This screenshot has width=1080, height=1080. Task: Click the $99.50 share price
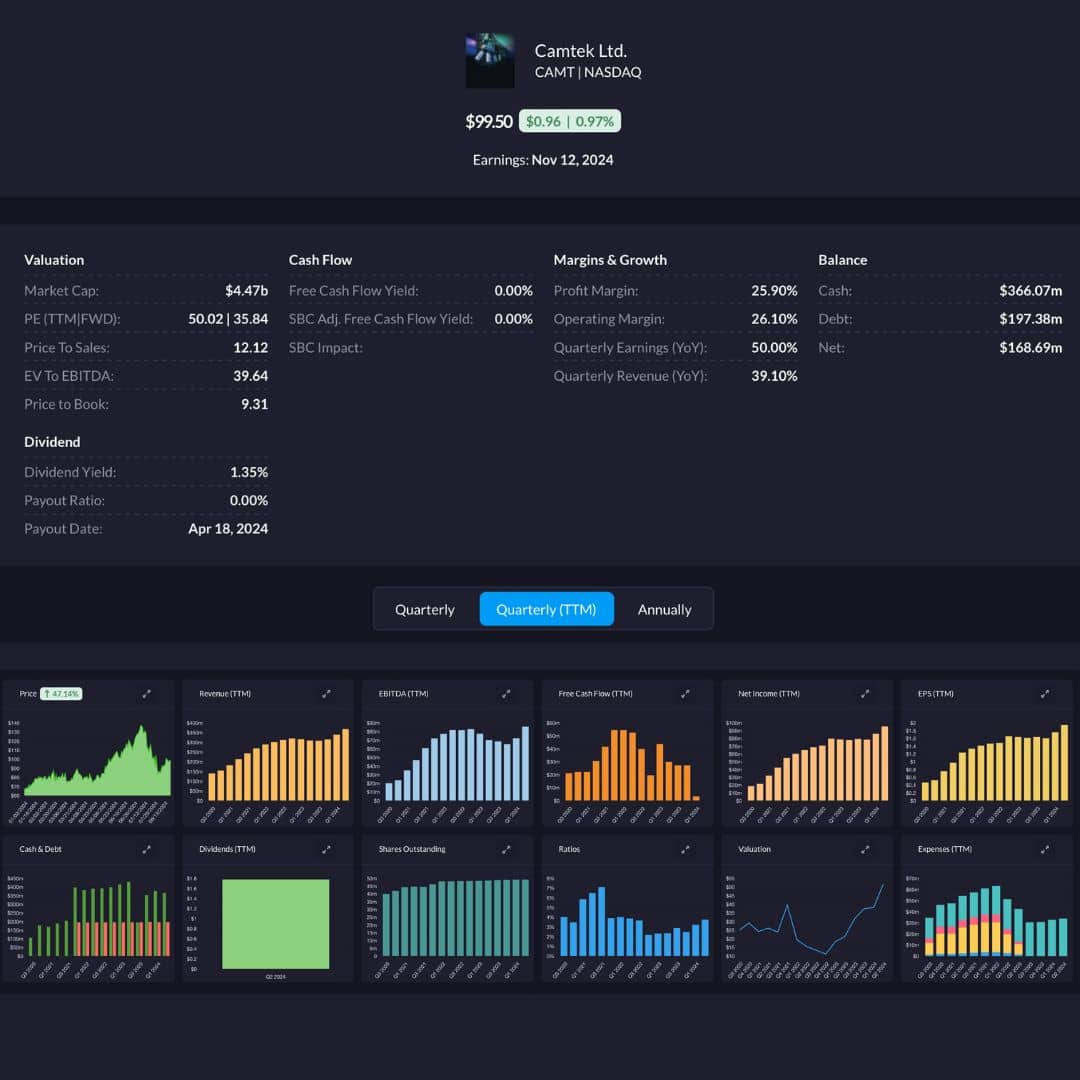tap(489, 122)
